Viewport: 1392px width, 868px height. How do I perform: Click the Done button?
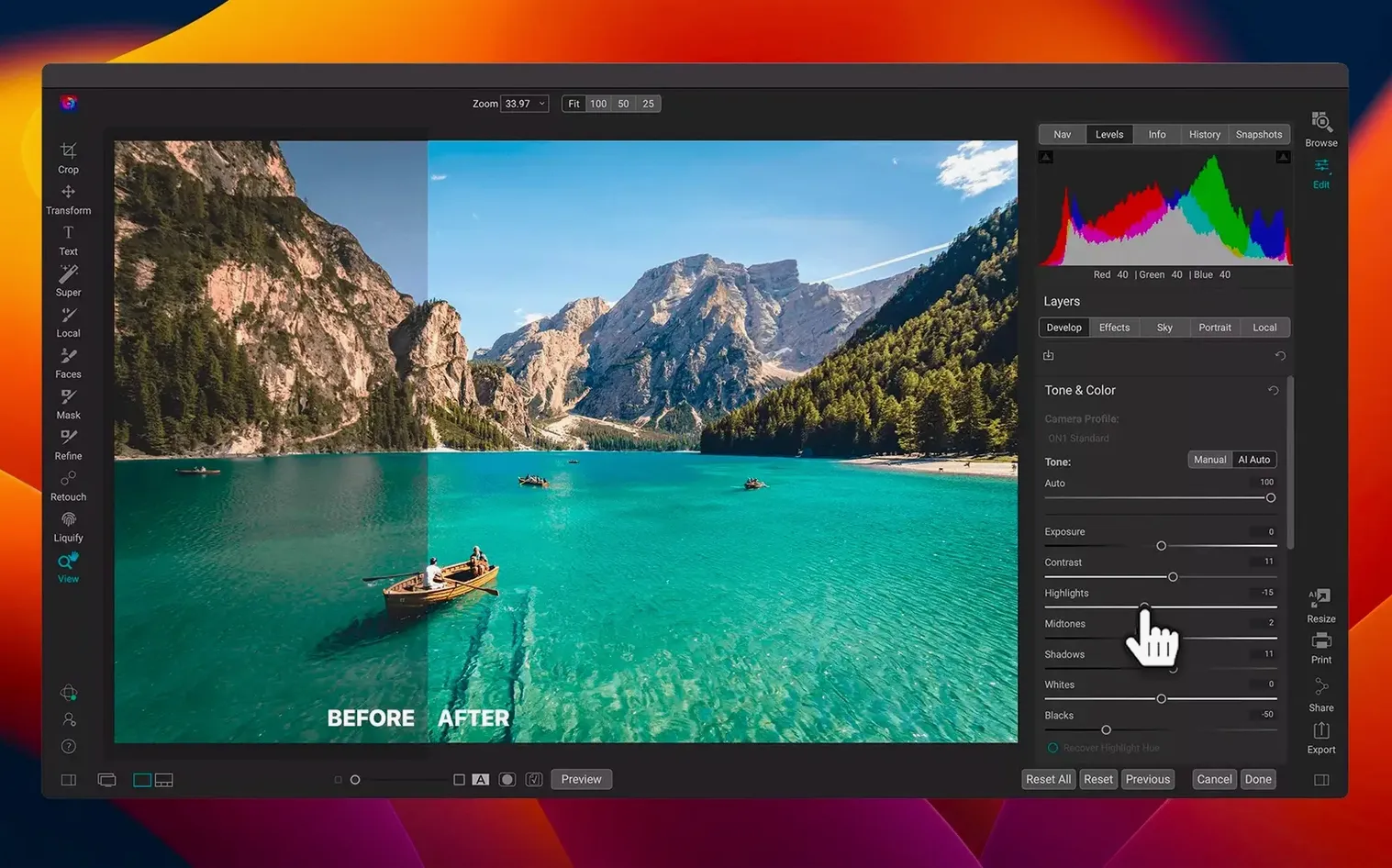[x=1258, y=780]
